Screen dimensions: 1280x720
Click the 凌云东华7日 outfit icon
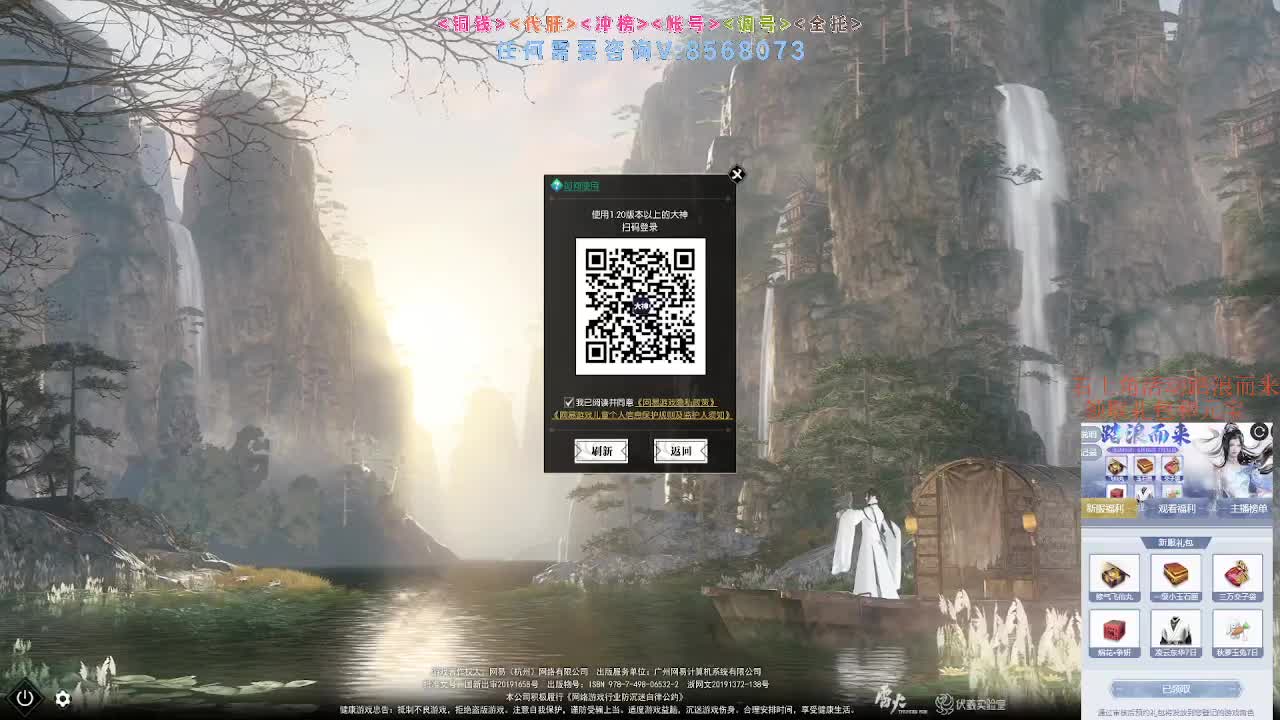coord(1174,630)
